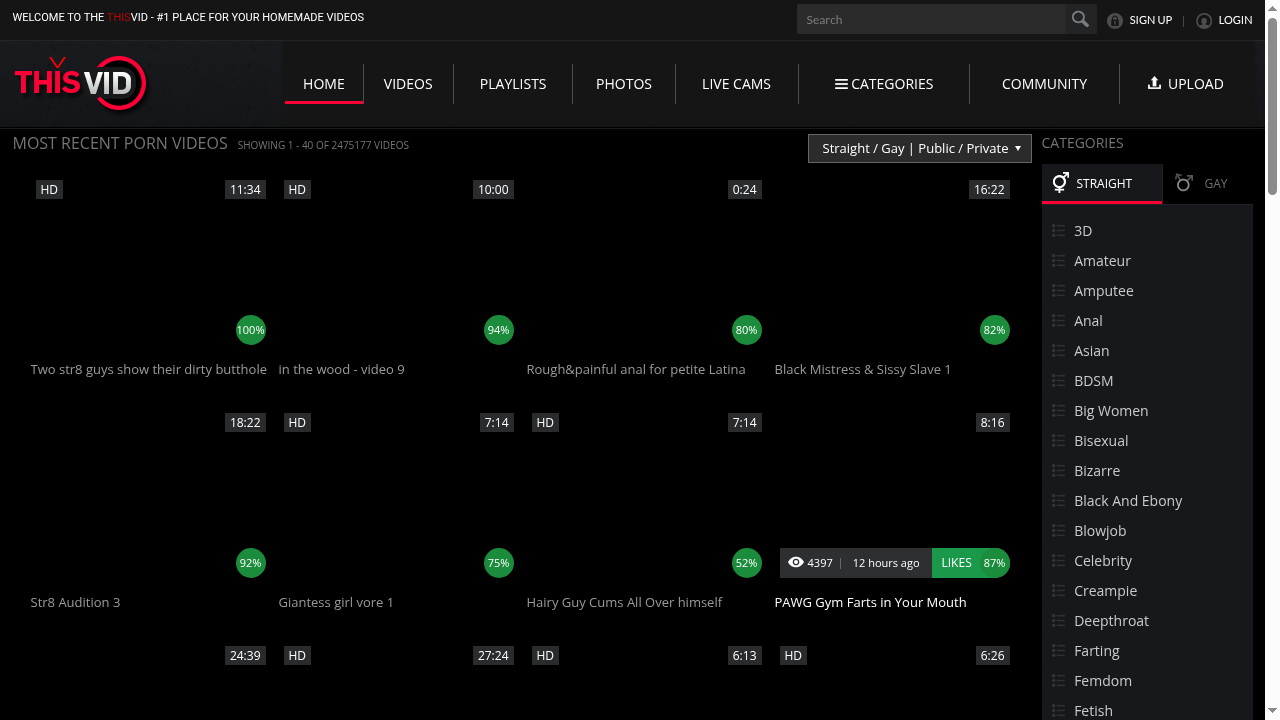Open the Playlists tab
The image size is (1280, 720).
[x=513, y=84]
